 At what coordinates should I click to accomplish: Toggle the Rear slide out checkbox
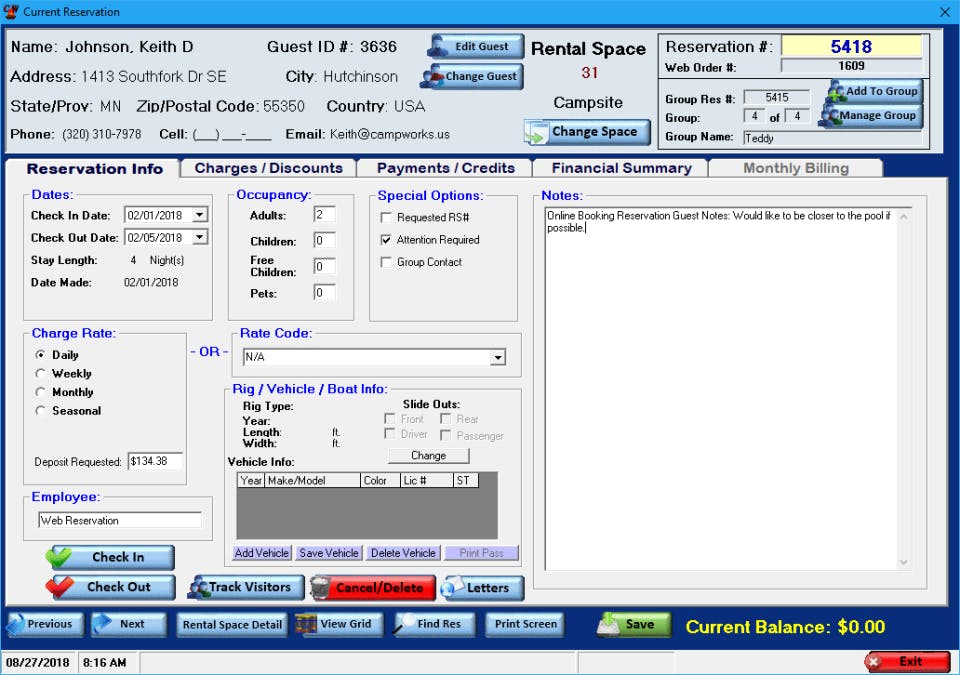(446, 418)
